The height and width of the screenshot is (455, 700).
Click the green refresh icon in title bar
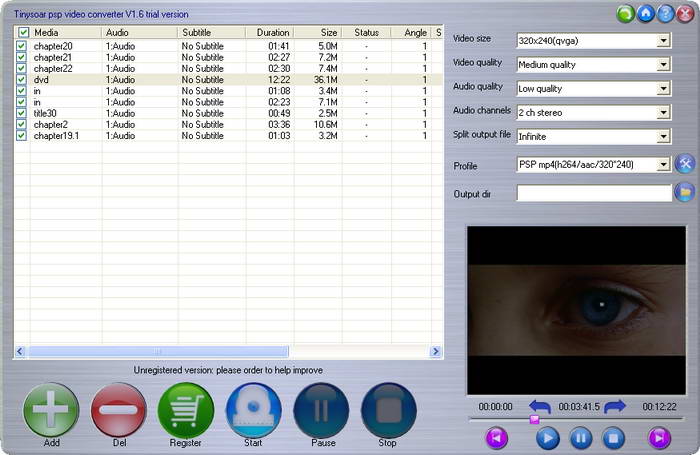coord(625,14)
